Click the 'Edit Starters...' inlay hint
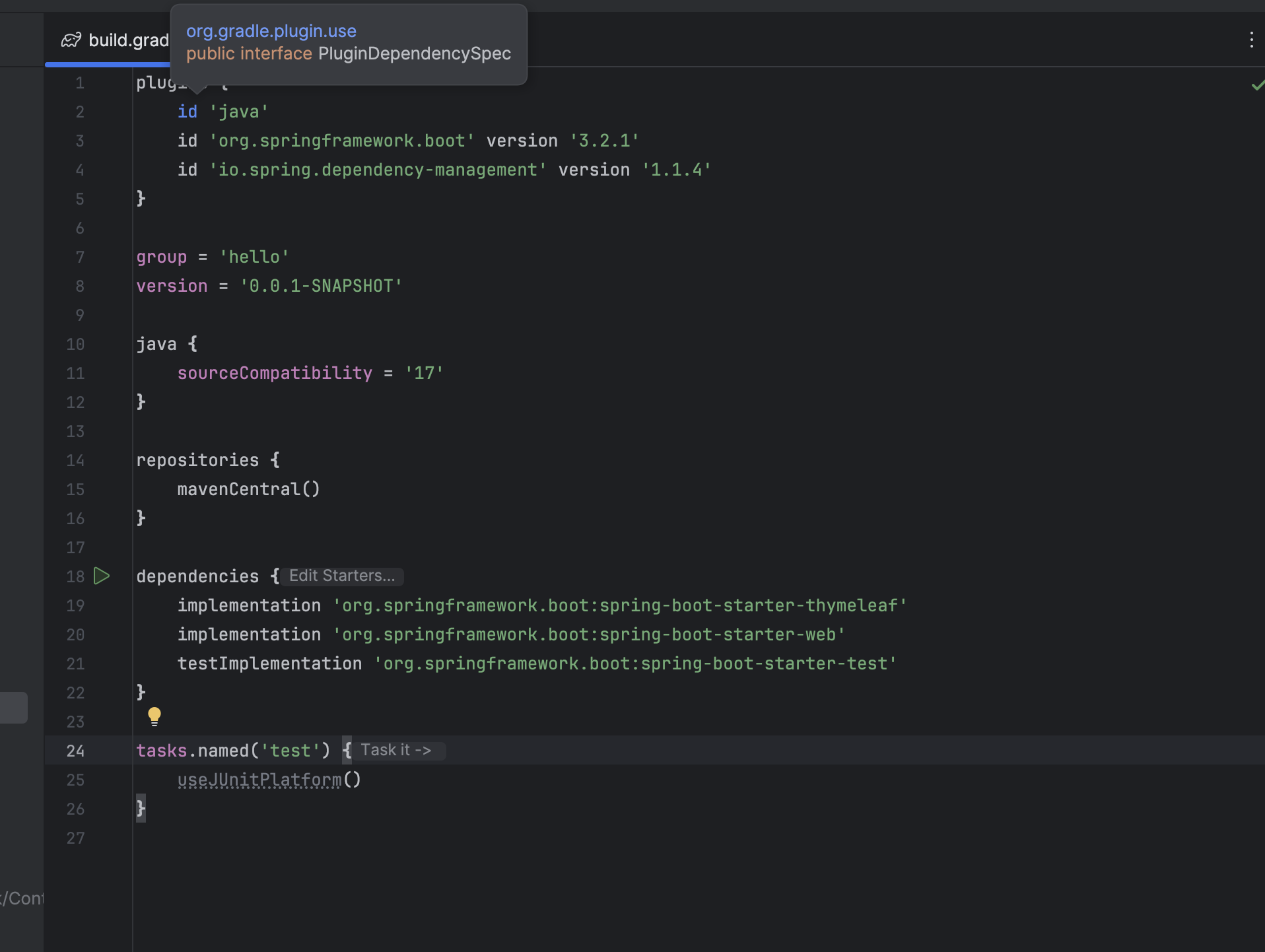This screenshot has width=1265, height=952. (342, 576)
